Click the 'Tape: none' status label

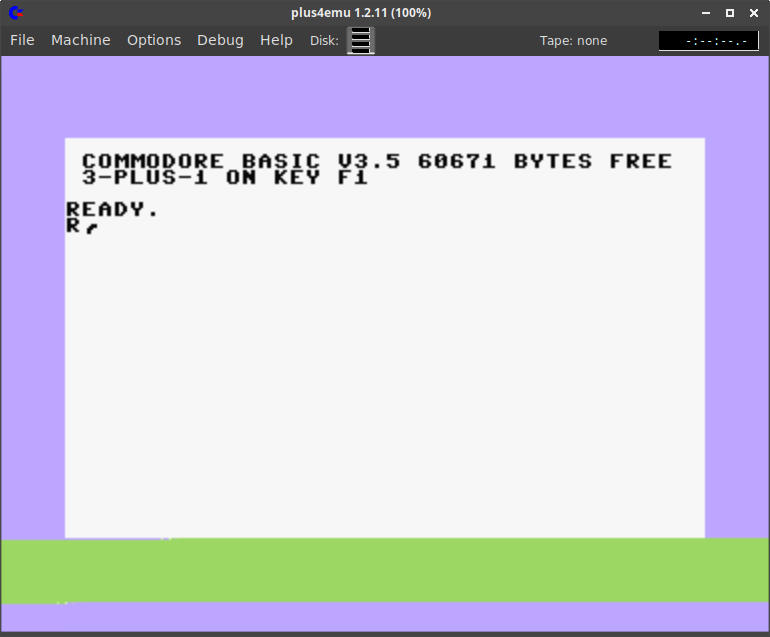[x=573, y=41]
